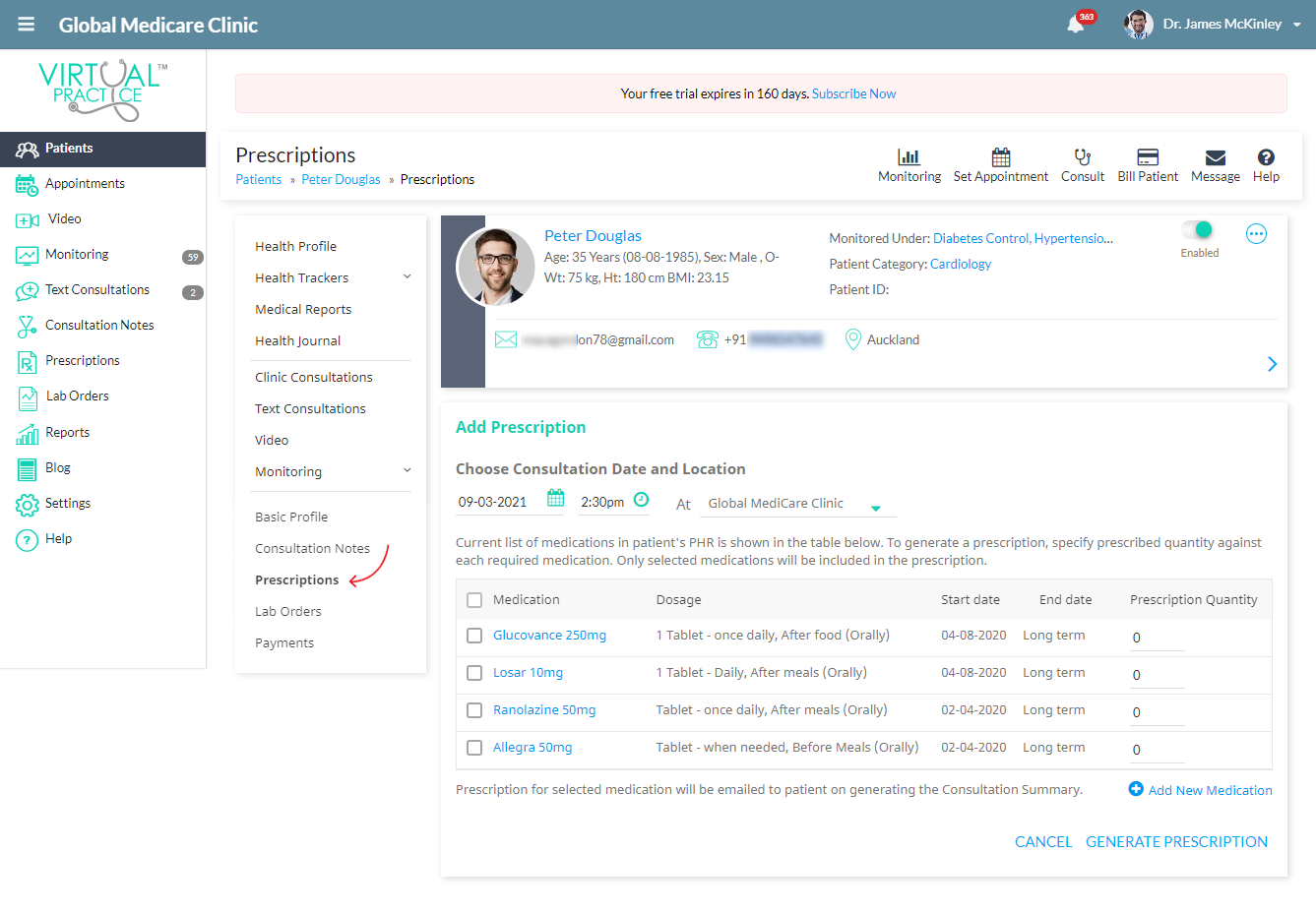Viewport: 1316px width, 914px height.
Task: Check the select-all Medication header checkbox
Action: pyautogui.click(x=474, y=600)
